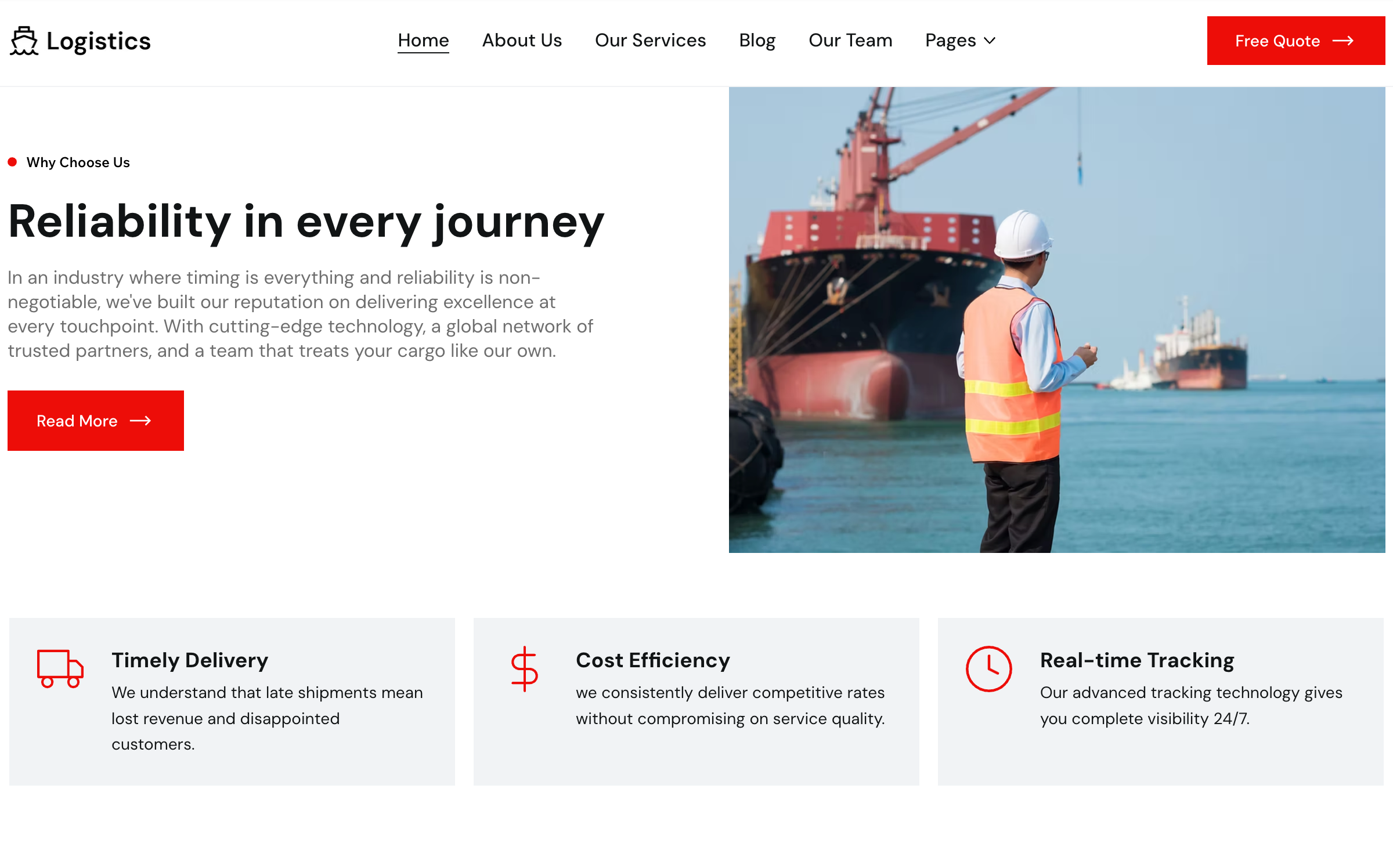Open the Pages menu
The image size is (1393, 868).
[950, 41]
